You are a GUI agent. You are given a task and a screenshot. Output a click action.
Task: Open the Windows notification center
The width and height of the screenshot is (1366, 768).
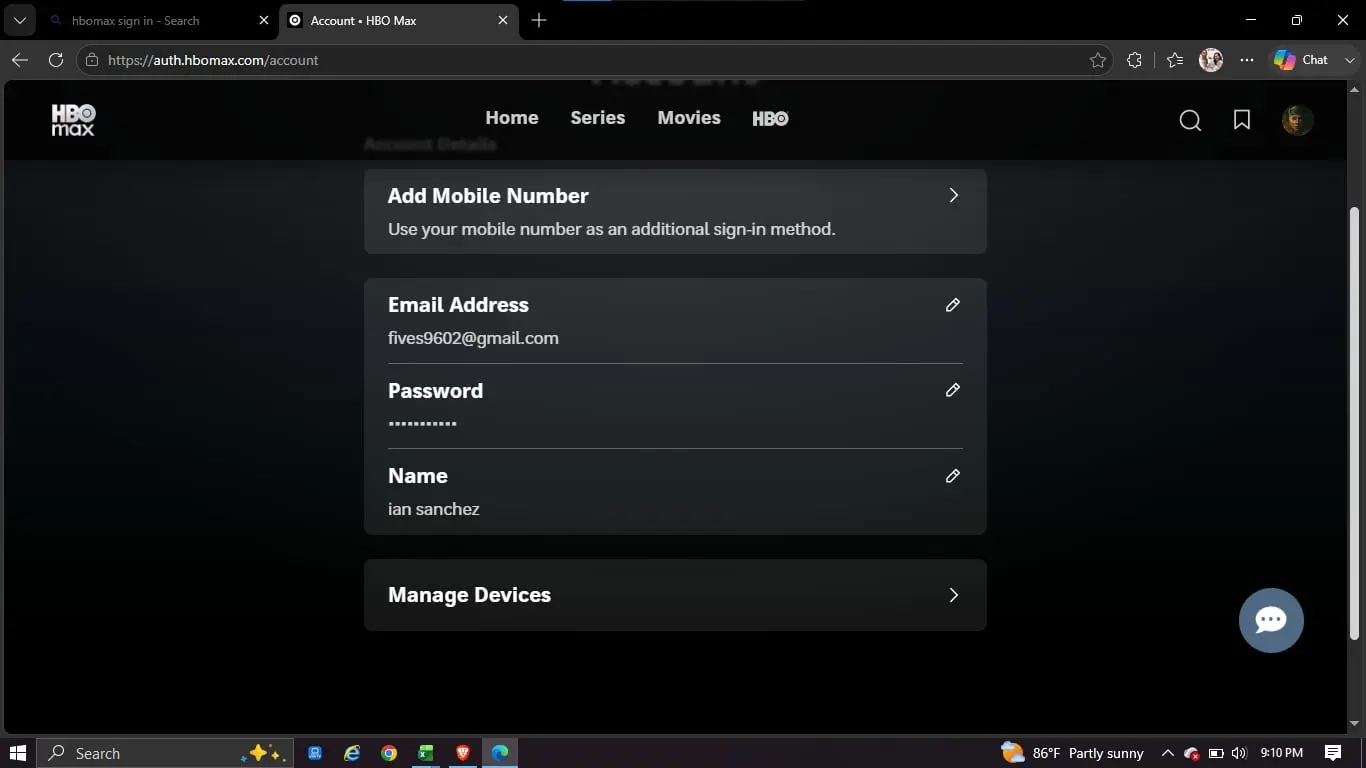point(1333,753)
